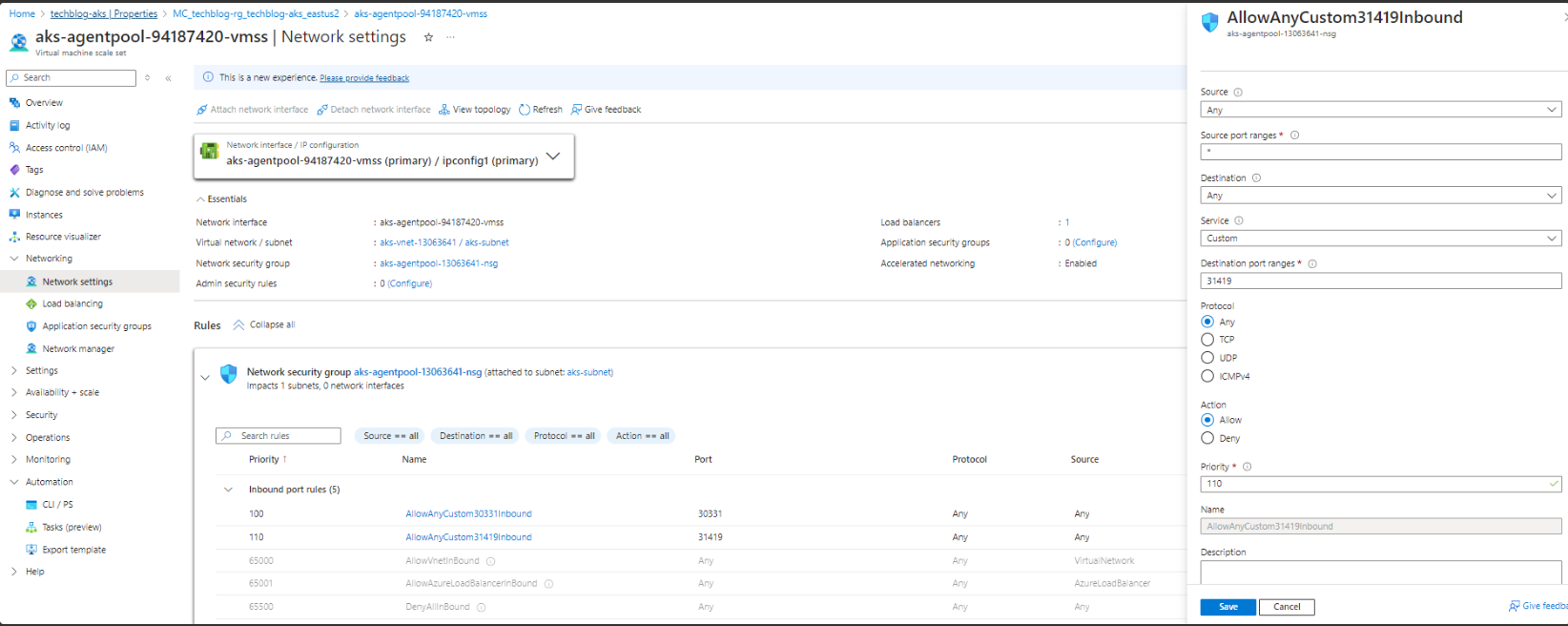Collapse the Networking sidebar section
1568x626 pixels.
14,259
